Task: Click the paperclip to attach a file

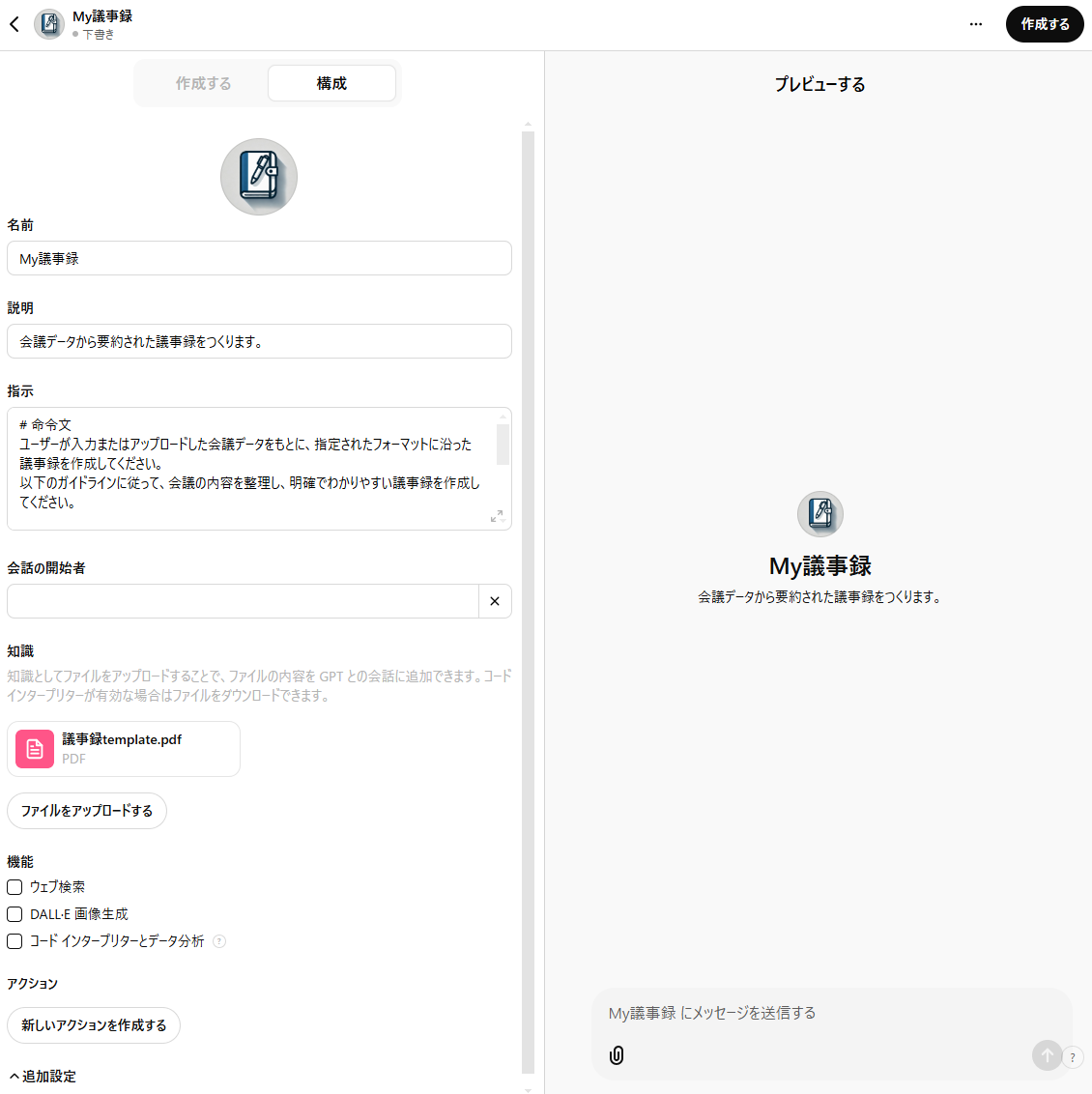Action: [617, 1055]
